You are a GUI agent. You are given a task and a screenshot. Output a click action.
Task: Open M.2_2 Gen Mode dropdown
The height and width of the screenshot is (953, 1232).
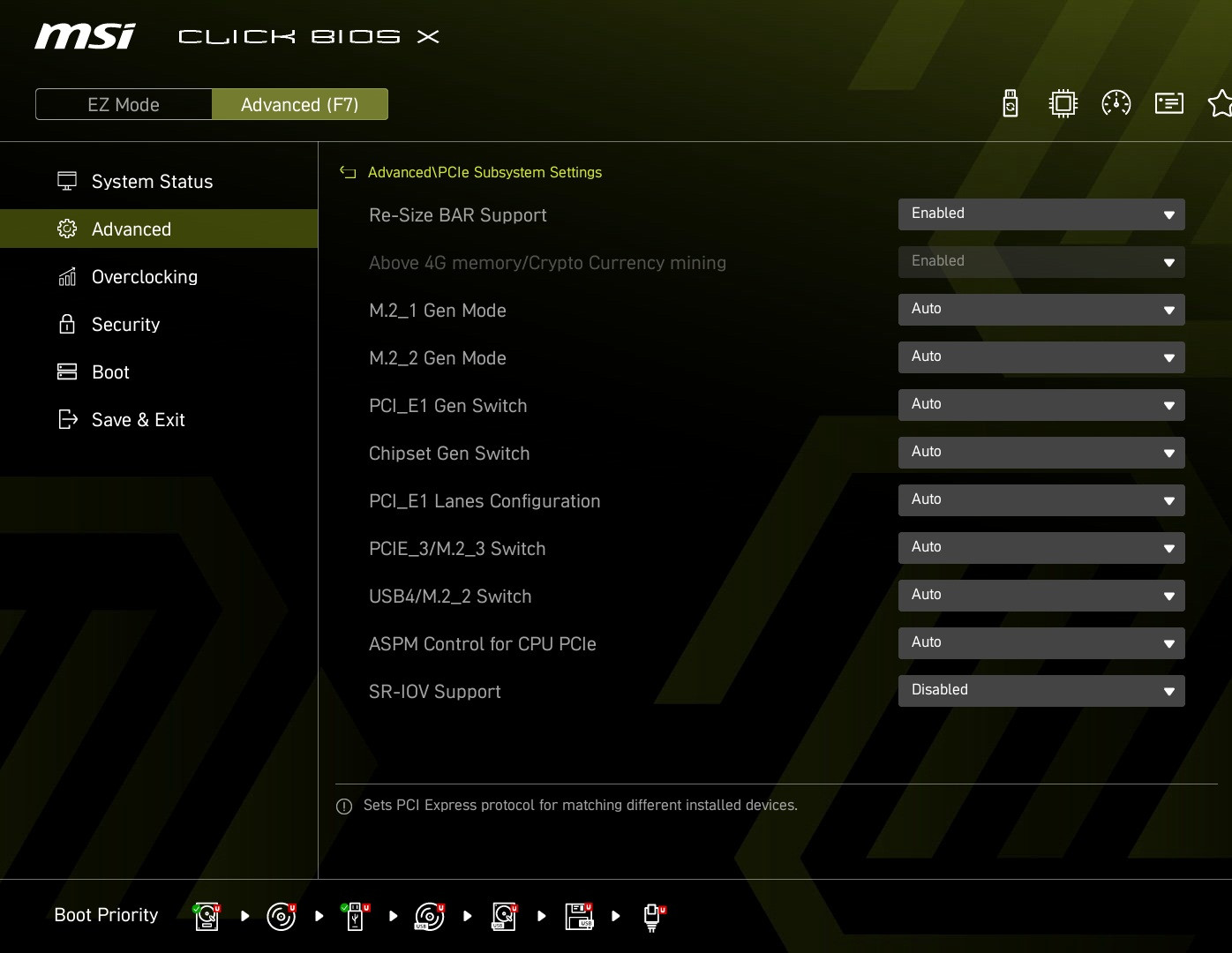1041,357
